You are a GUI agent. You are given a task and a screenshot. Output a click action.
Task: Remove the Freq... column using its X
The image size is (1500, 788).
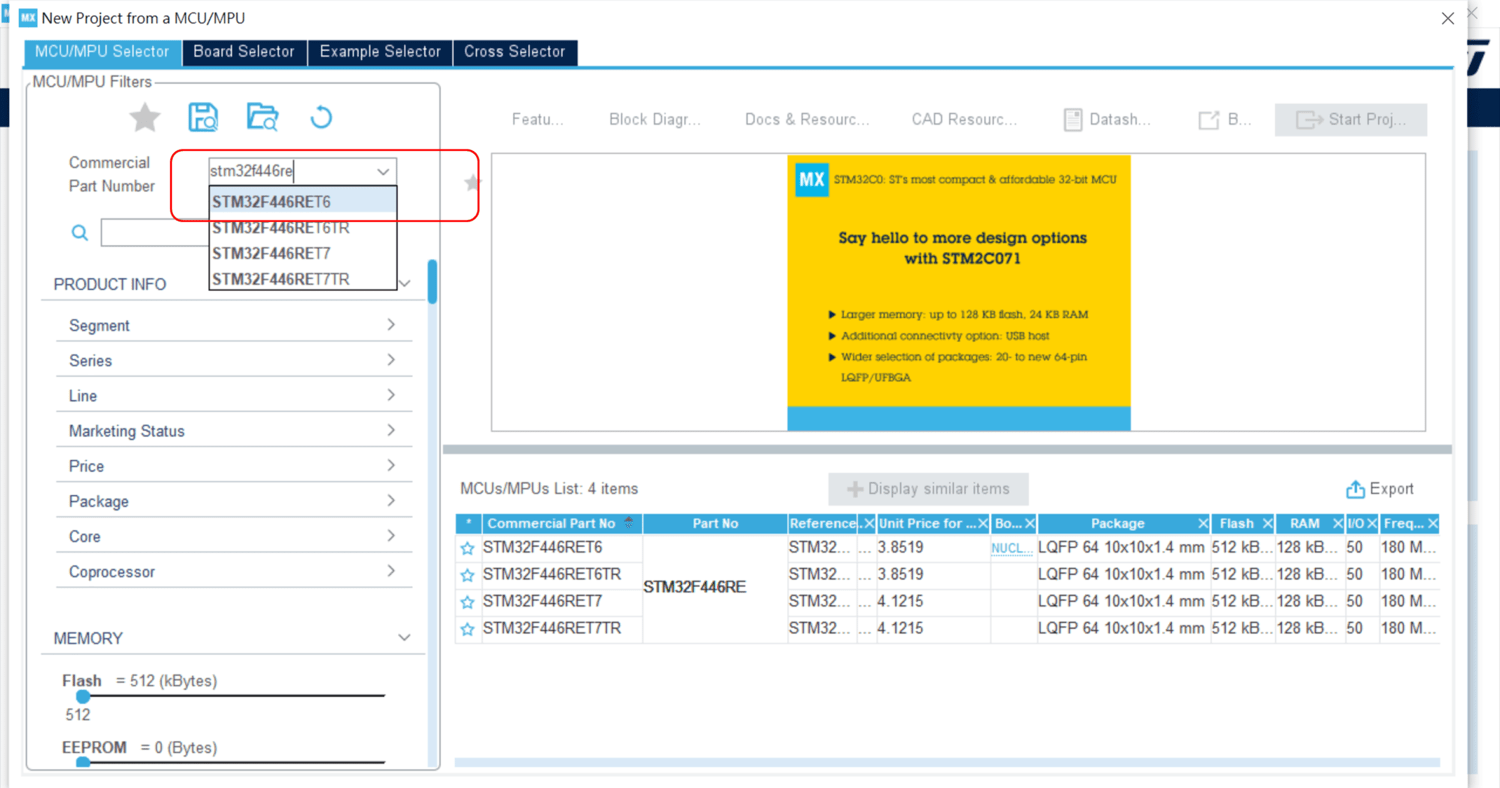click(1432, 524)
